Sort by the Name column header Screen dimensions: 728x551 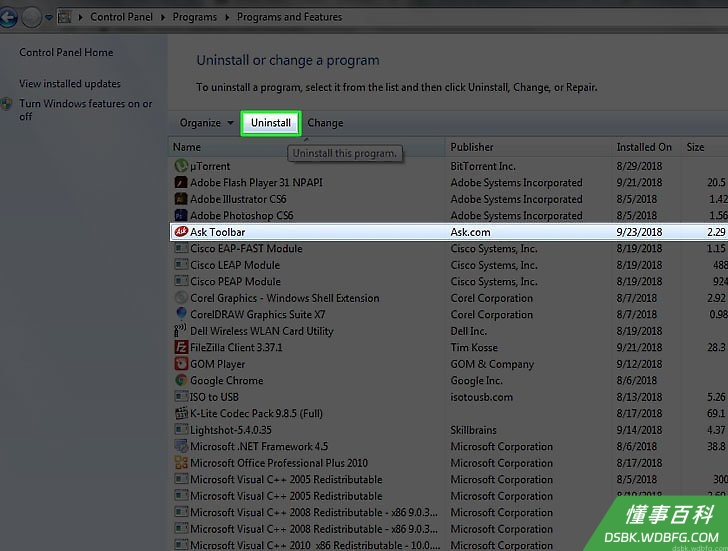coord(306,147)
